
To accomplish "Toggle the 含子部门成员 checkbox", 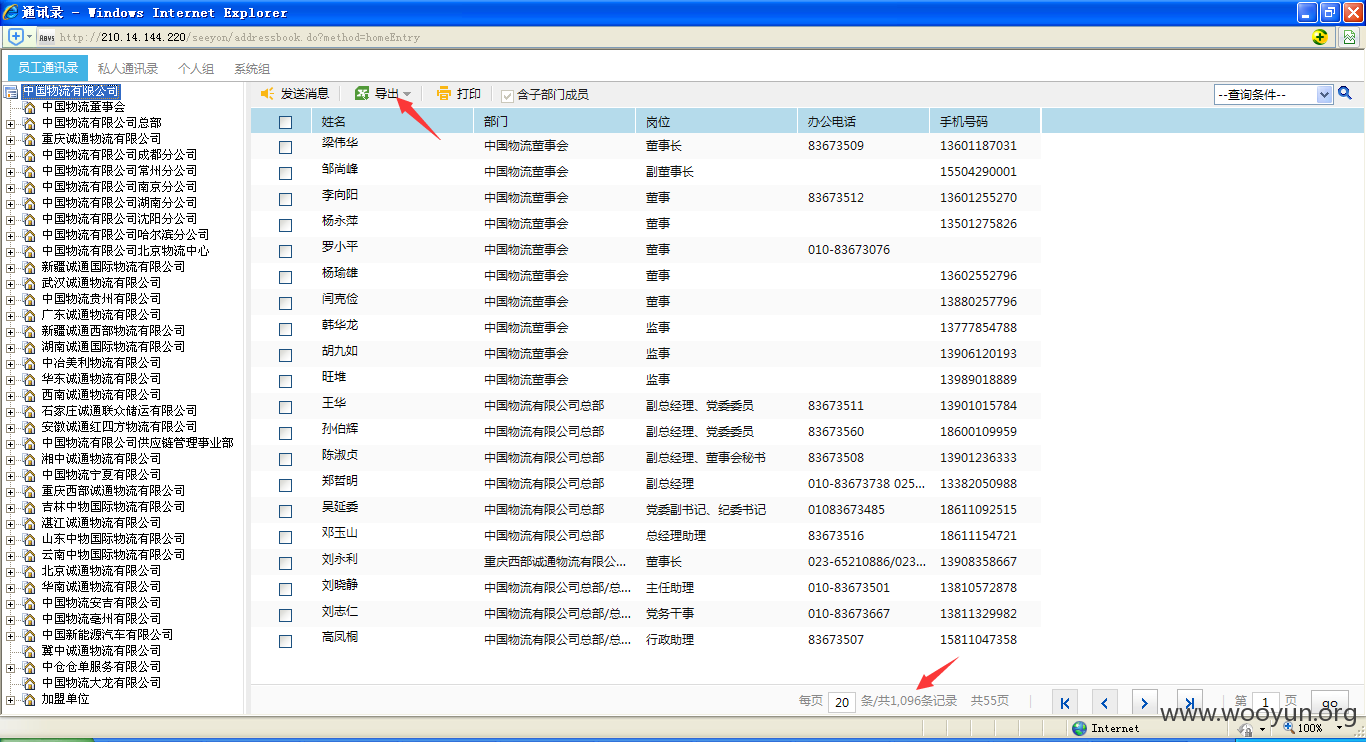I will (507, 95).
